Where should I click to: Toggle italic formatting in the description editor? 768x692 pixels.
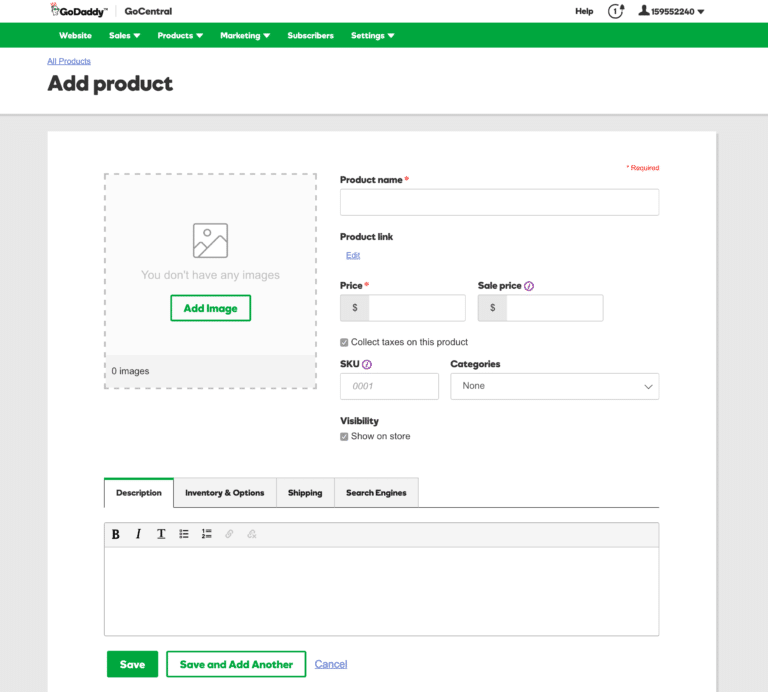(x=138, y=534)
